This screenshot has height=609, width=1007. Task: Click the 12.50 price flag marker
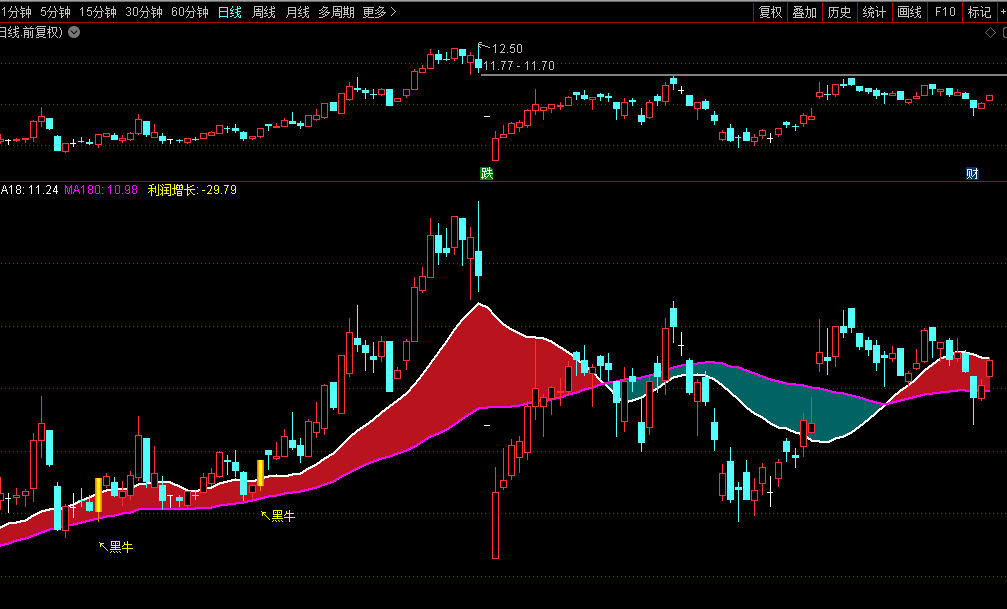point(502,48)
